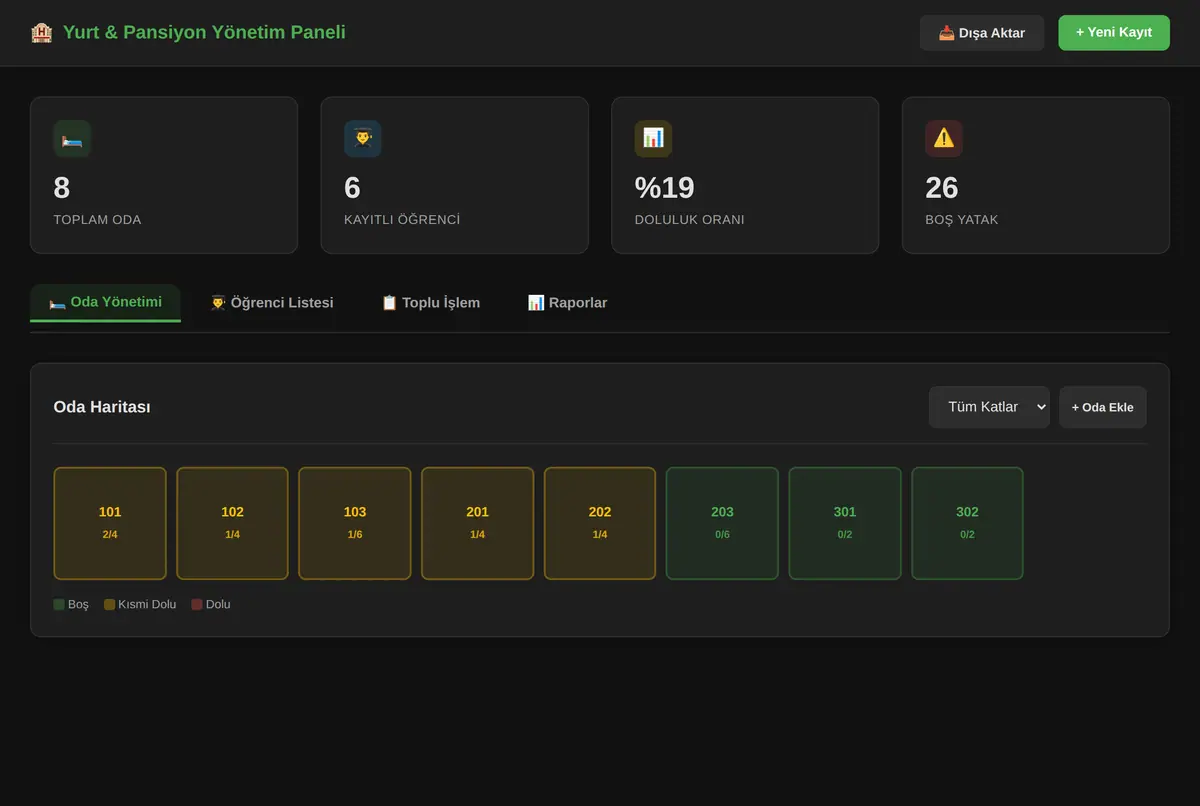Open the Raporlar tab

point(567,303)
